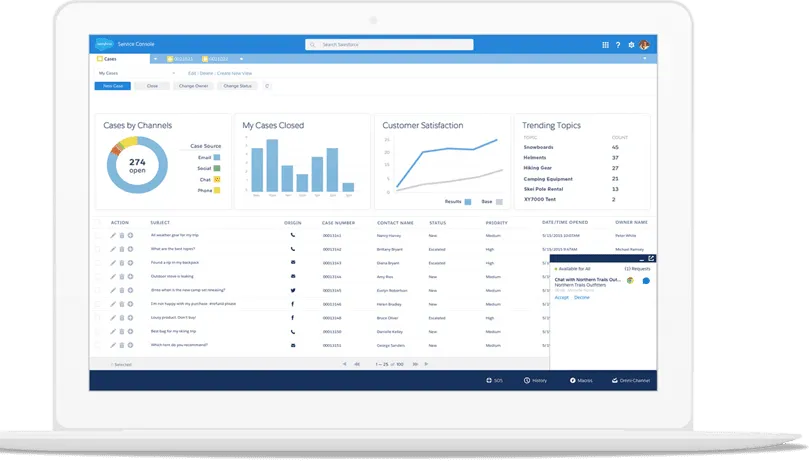Click plus icon on 'Best bag for my skiing trip' row
The image size is (810, 461).
click(130, 331)
